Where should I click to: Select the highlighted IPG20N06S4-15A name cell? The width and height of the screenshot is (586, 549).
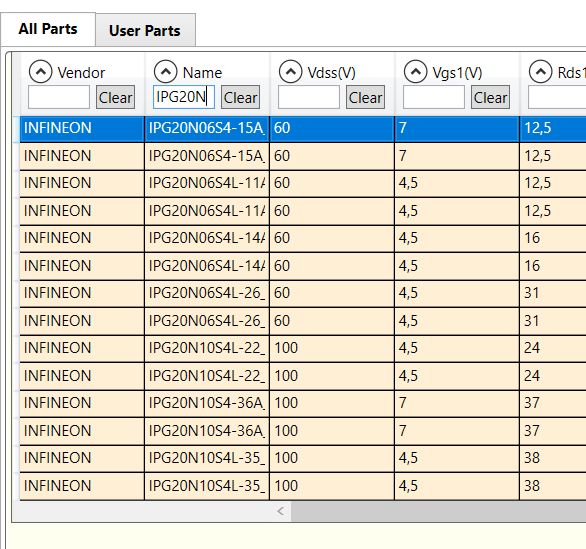coord(207,129)
